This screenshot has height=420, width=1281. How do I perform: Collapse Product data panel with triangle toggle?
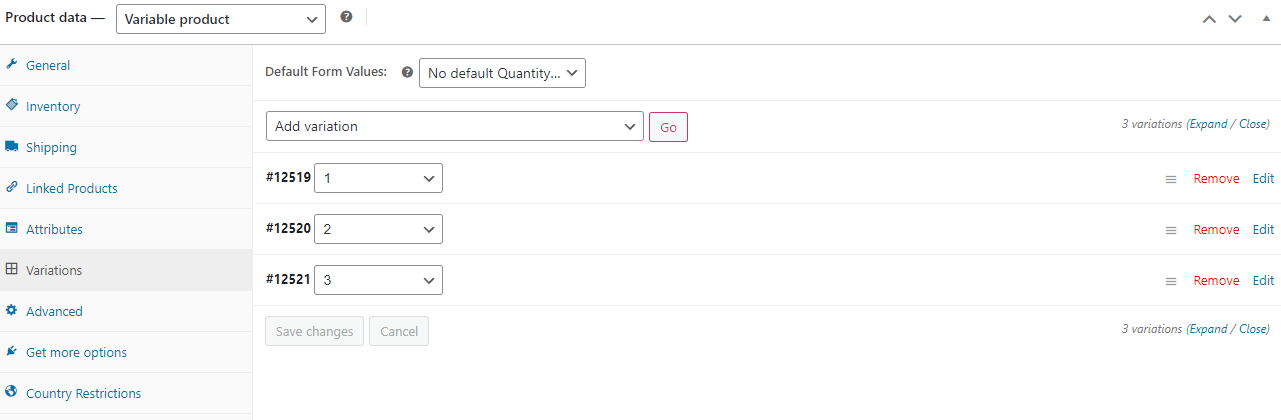[x=1262, y=18]
